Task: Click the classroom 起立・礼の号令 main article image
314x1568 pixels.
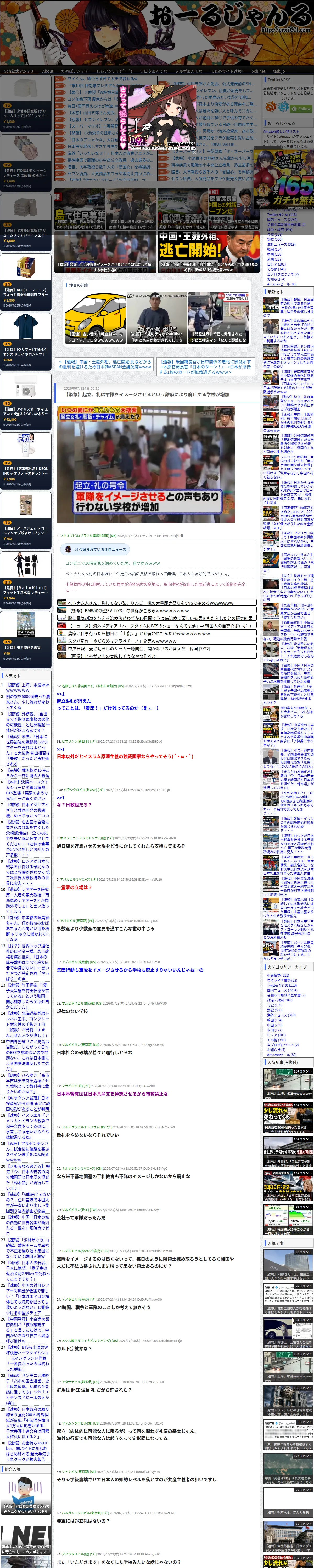Action: [x=146, y=464]
